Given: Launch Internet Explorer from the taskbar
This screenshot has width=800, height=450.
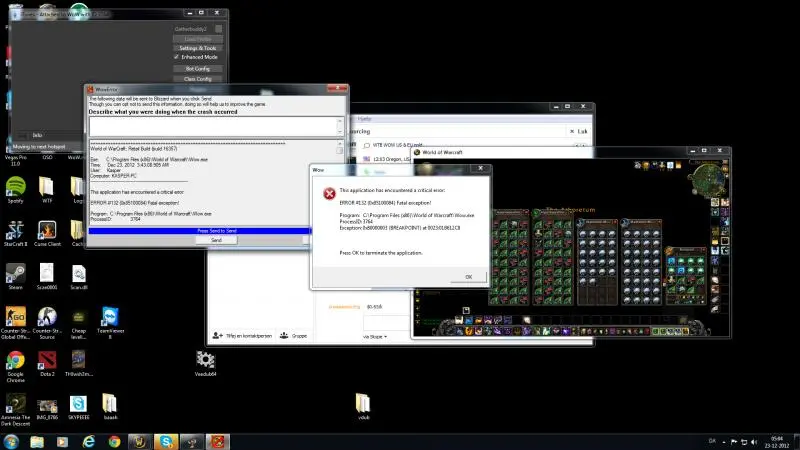Looking at the screenshot, I should coord(88,442).
